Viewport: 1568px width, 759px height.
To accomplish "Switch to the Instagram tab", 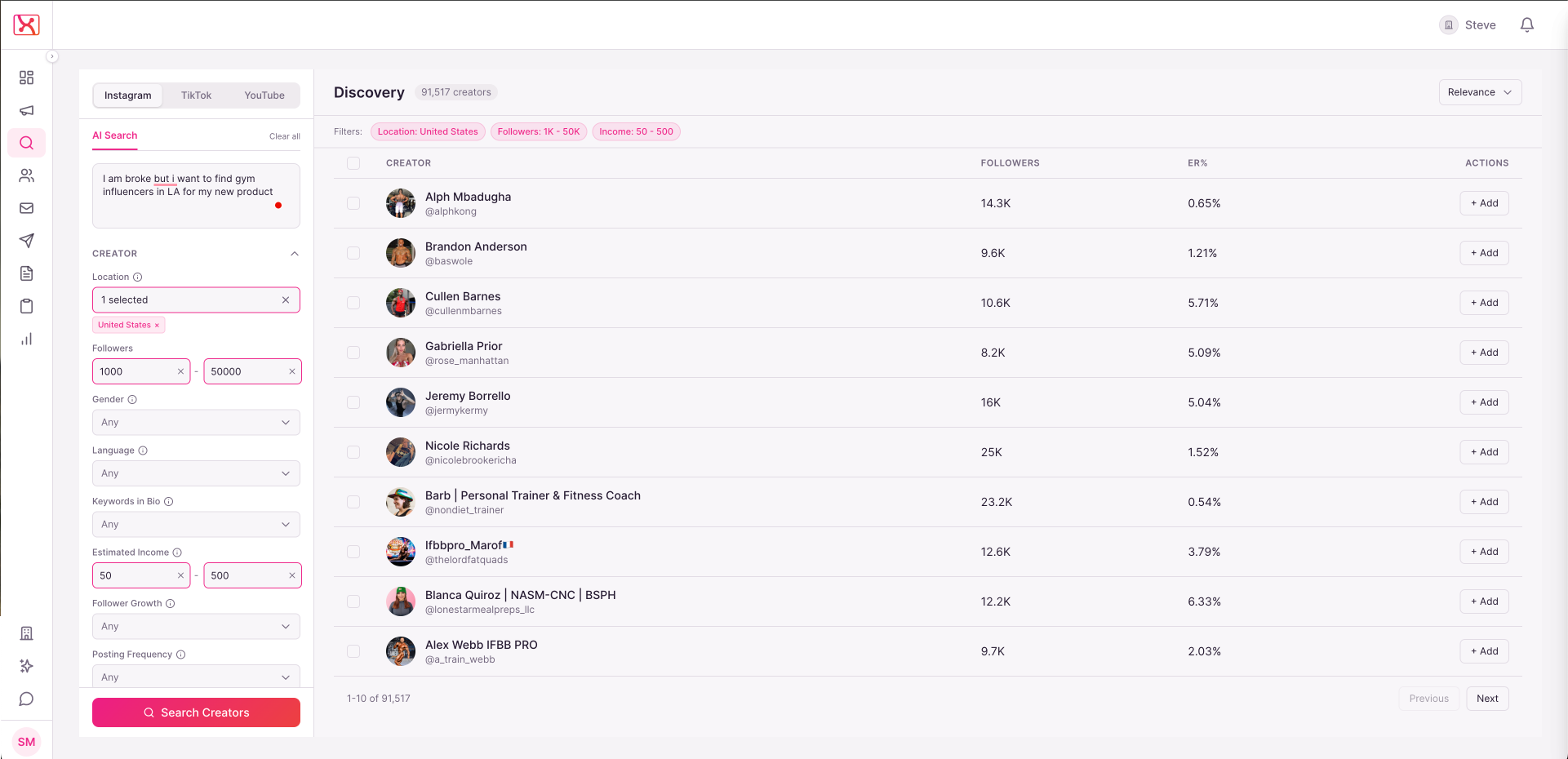I will click(128, 95).
